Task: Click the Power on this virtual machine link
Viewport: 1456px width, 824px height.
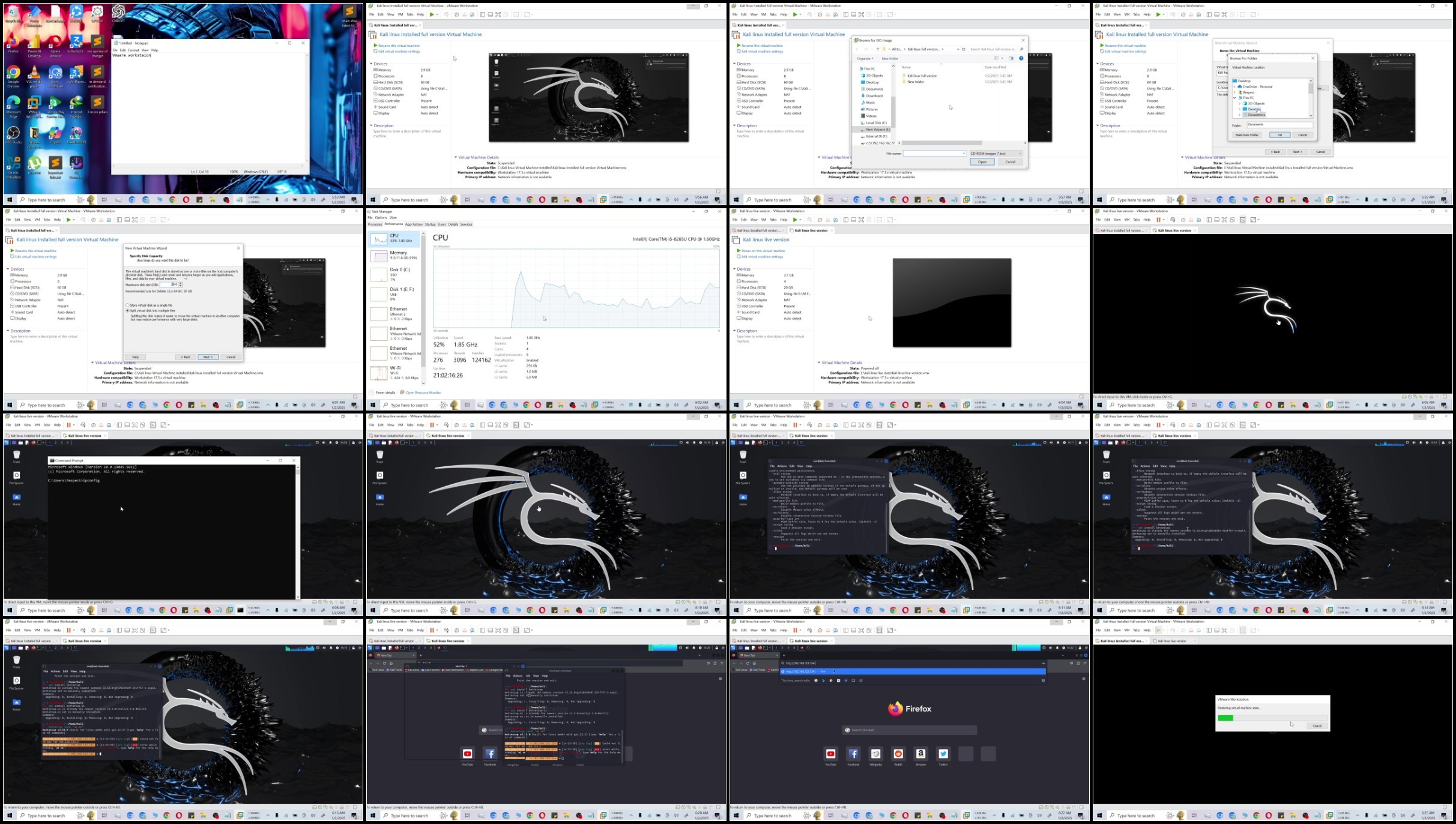Action: [x=763, y=251]
